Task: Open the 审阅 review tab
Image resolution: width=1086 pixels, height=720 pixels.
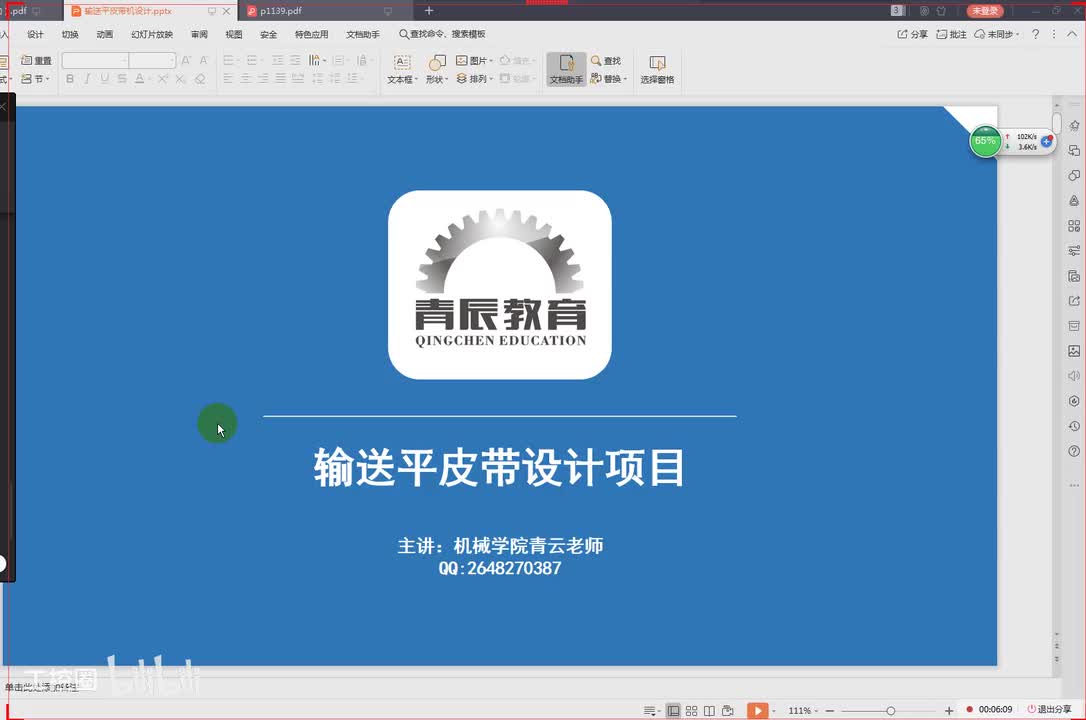Action: 199,34
